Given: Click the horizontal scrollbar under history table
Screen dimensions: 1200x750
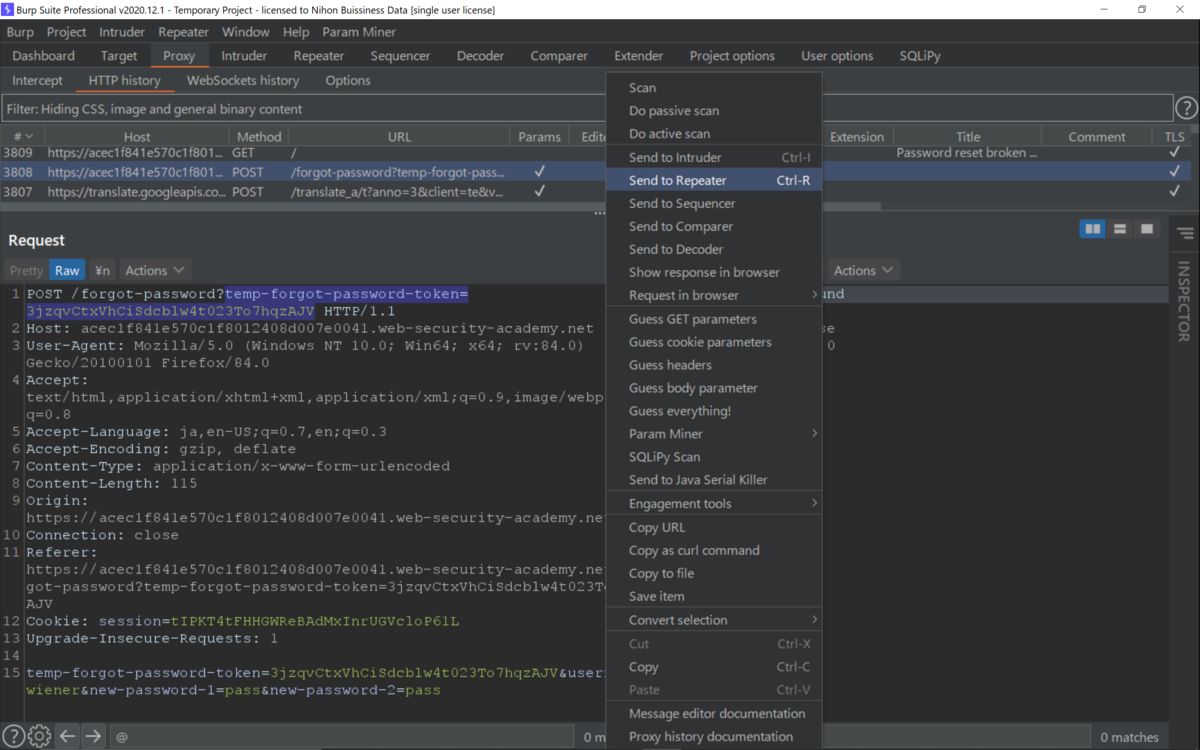Looking at the screenshot, I should click(x=442, y=207).
